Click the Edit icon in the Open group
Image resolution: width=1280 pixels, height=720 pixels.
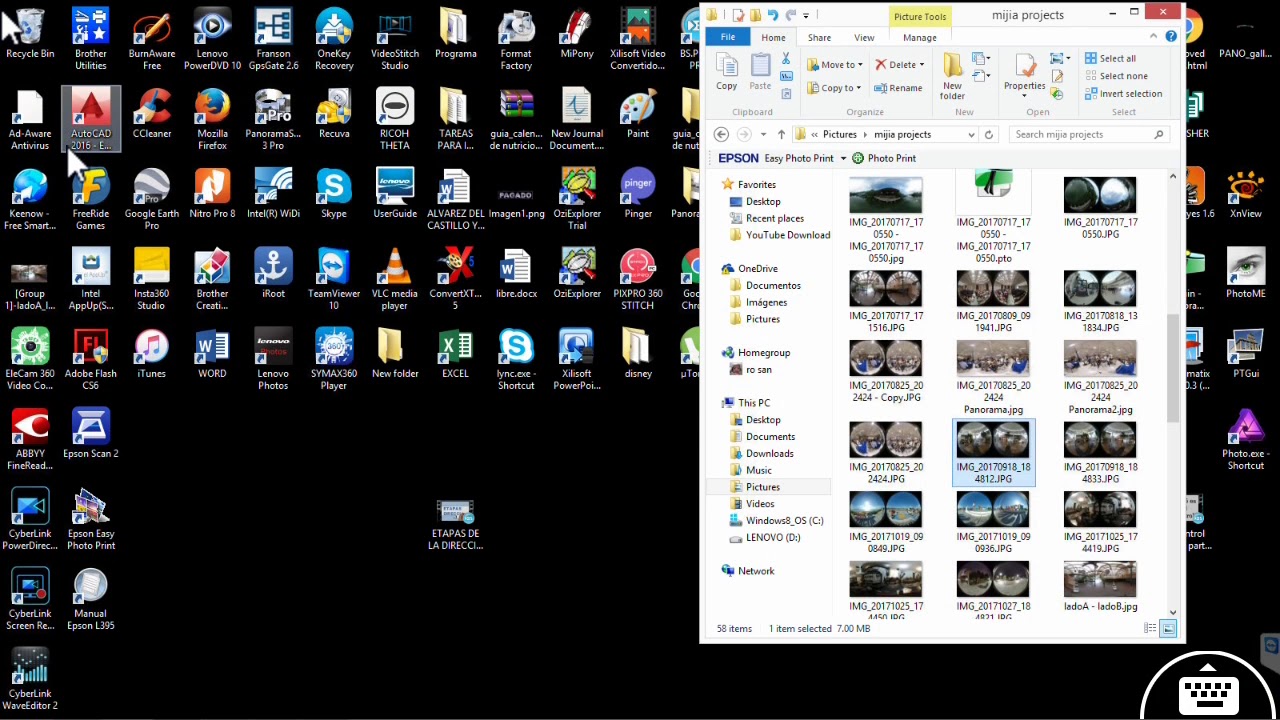(x=1057, y=77)
